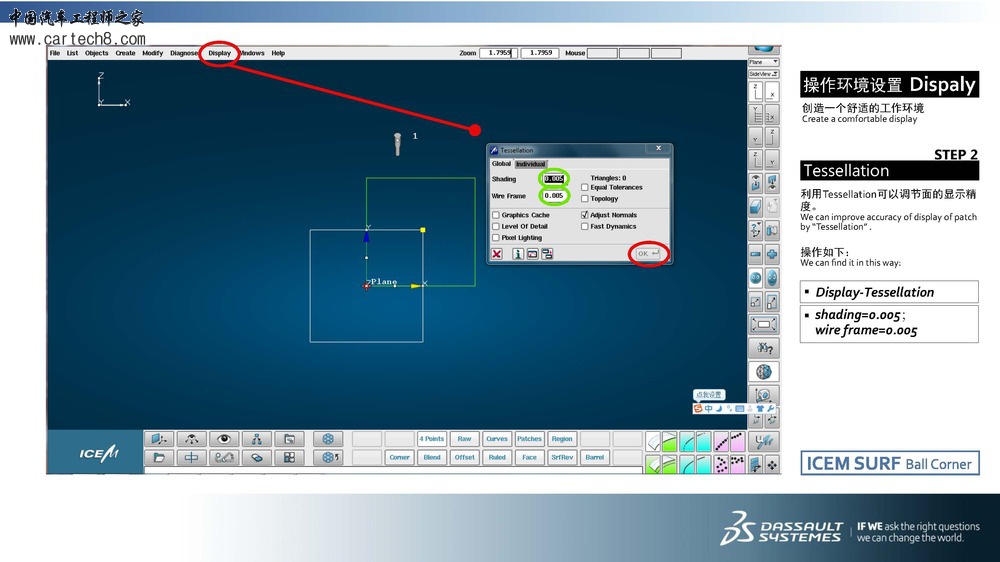1000x562 pixels.
Task: Open the List menu
Action: point(72,53)
